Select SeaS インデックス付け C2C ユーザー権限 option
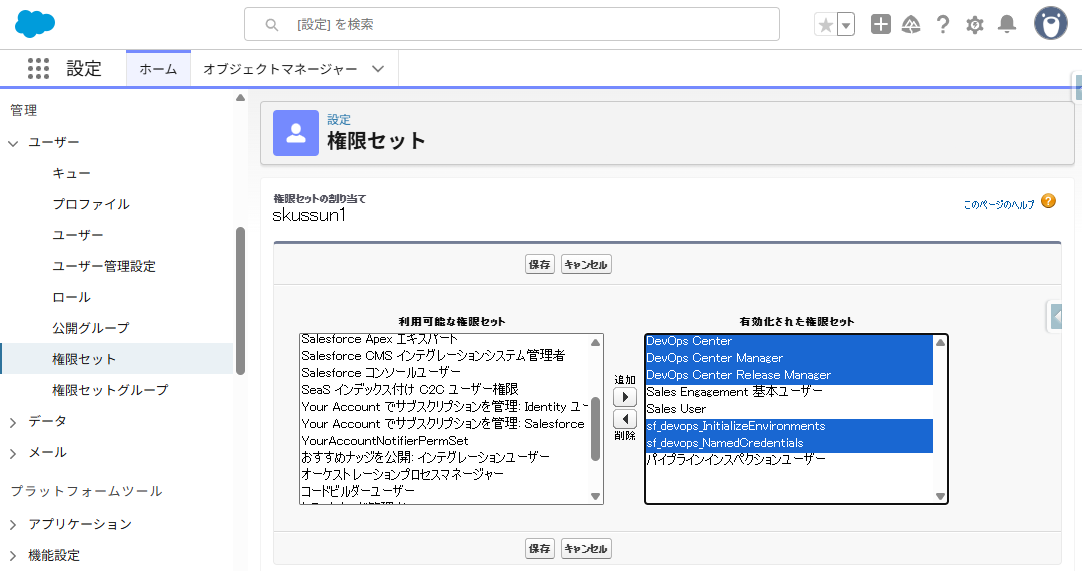Viewport: 1082px width, 571px height. (x=409, y=389)
